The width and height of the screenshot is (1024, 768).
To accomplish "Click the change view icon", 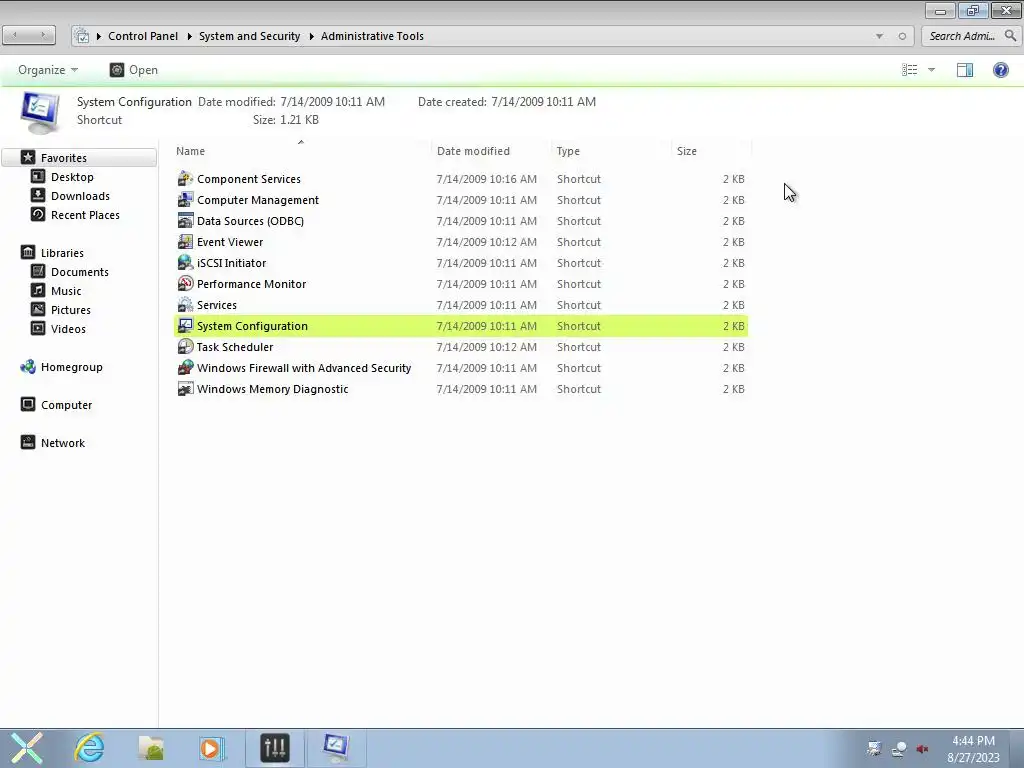I will coord(910,70).
